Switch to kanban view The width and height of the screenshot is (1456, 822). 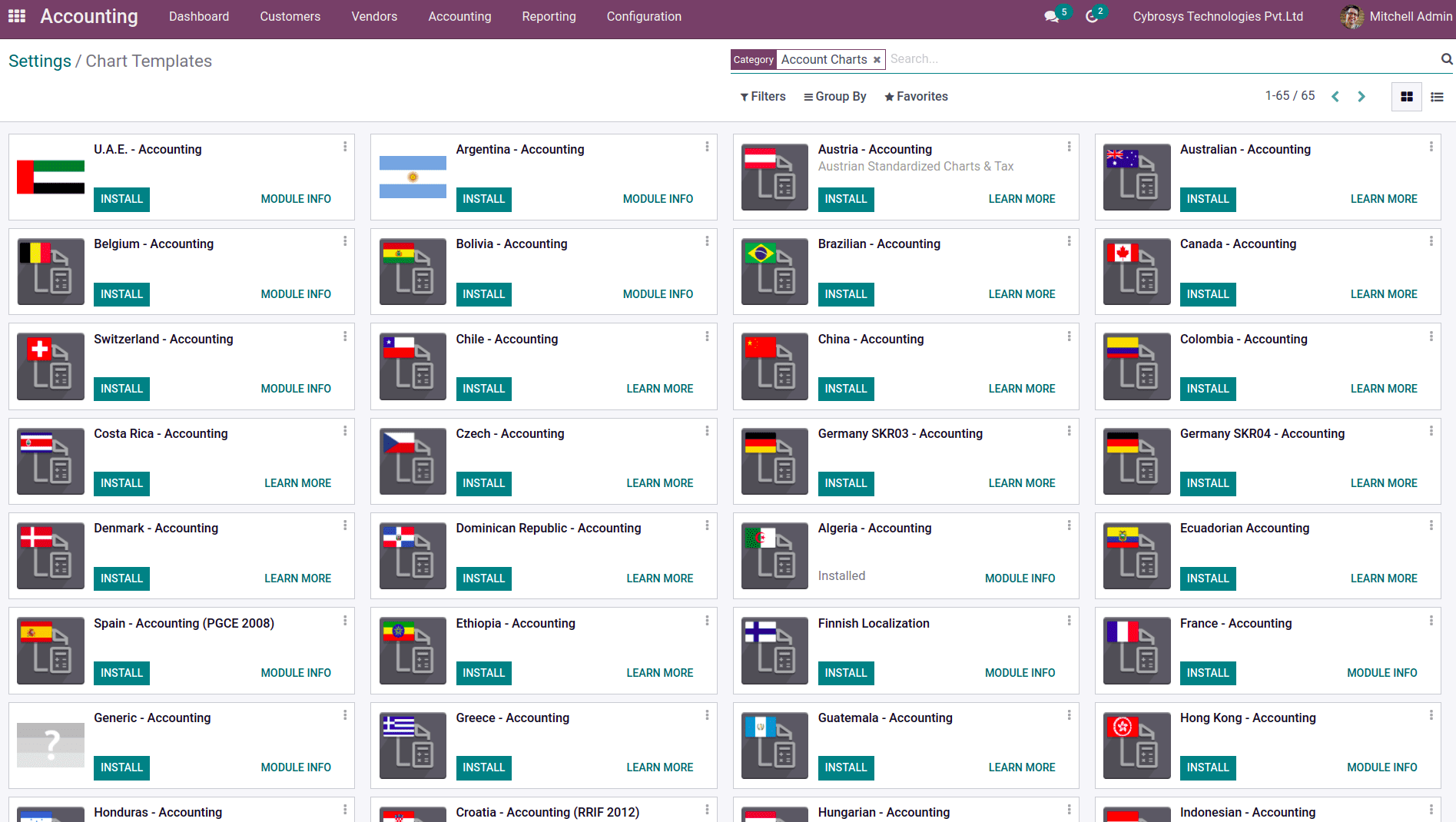[1407, 97]
